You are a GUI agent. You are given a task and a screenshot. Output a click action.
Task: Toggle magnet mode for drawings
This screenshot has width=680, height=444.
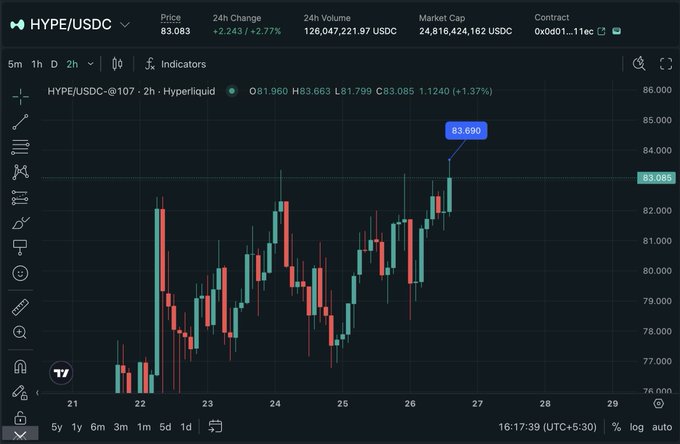point(20,366)
